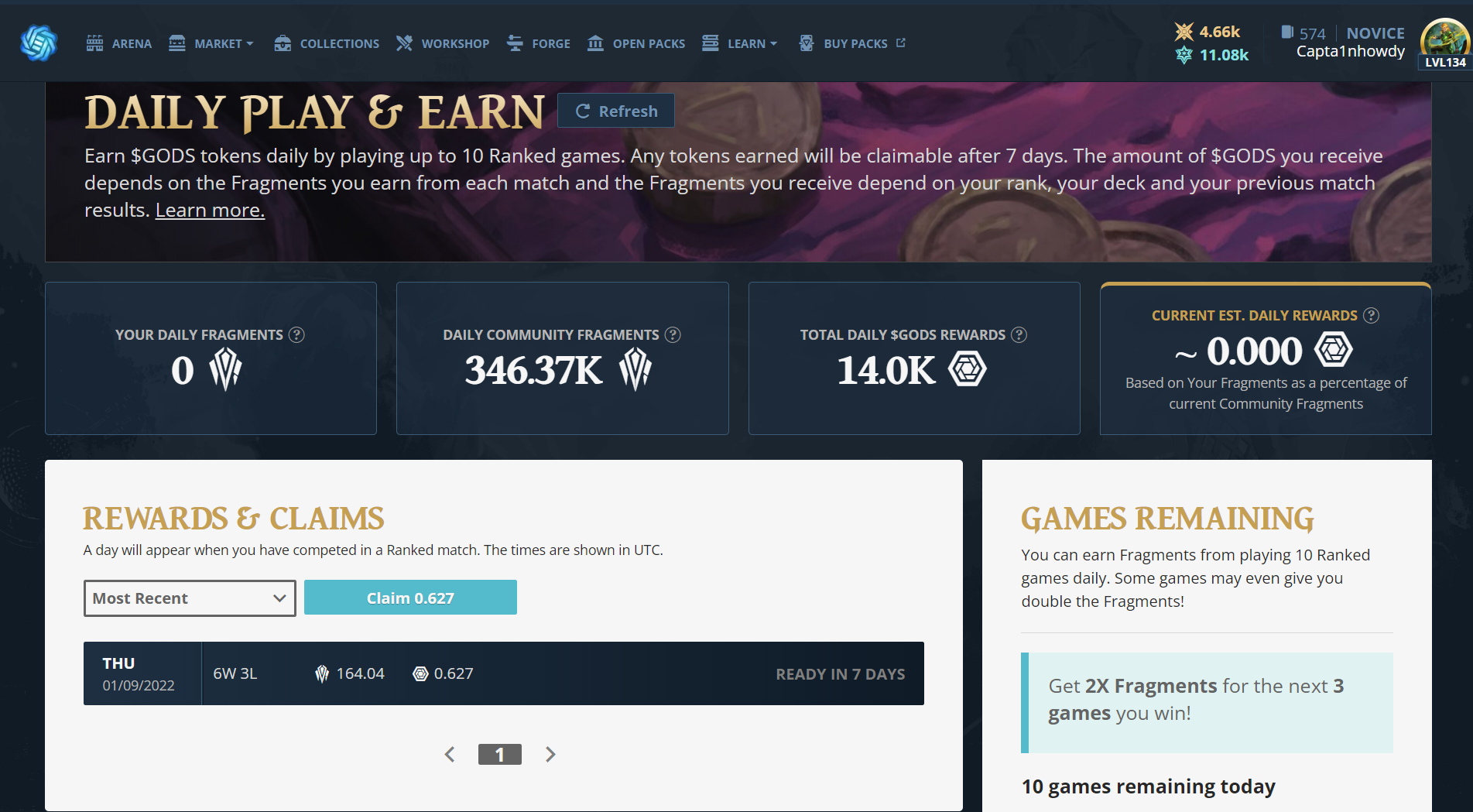This screenshot has width=1473, height=812.
Task: Expand the Market dropdown menu
Action: [211, 43]
